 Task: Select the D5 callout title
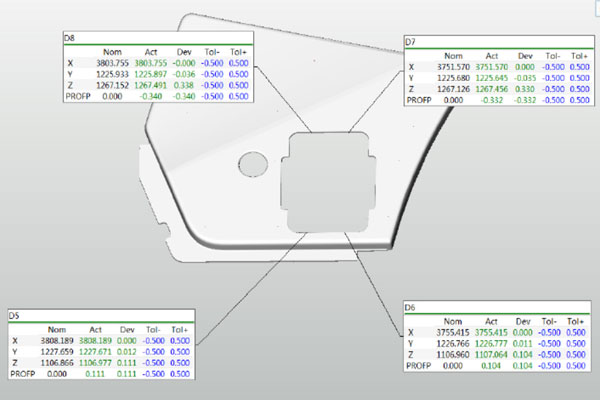[x=15, y=316]
